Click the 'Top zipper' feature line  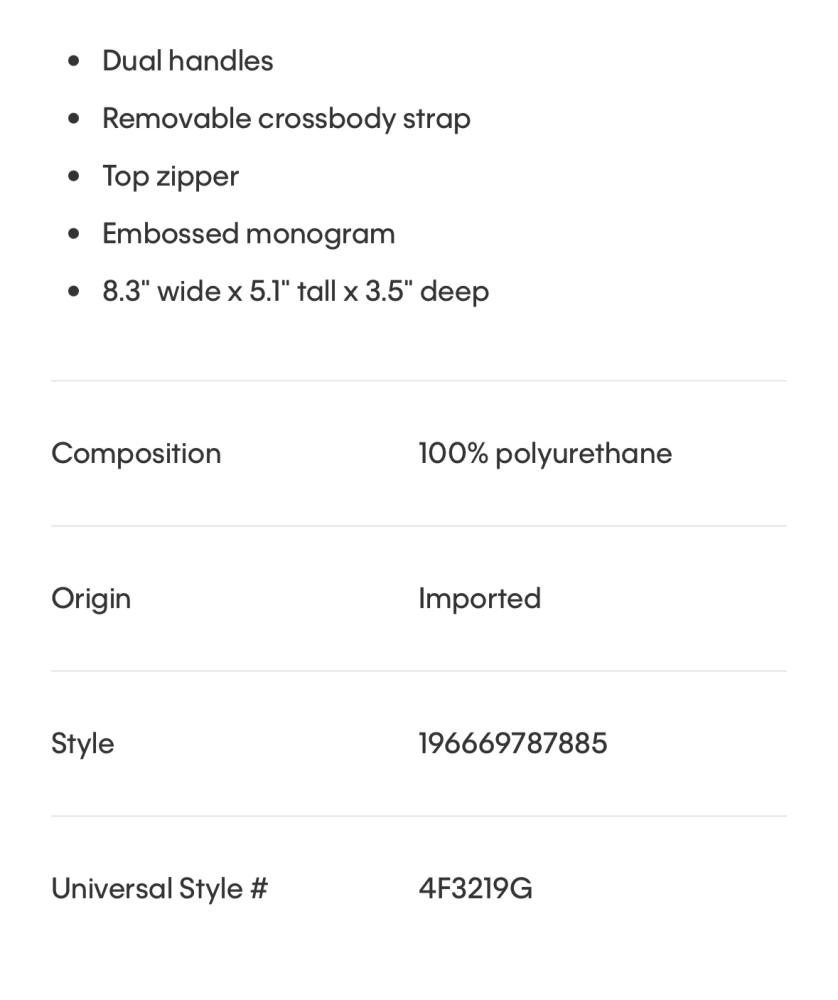click(x=170, y=177)
